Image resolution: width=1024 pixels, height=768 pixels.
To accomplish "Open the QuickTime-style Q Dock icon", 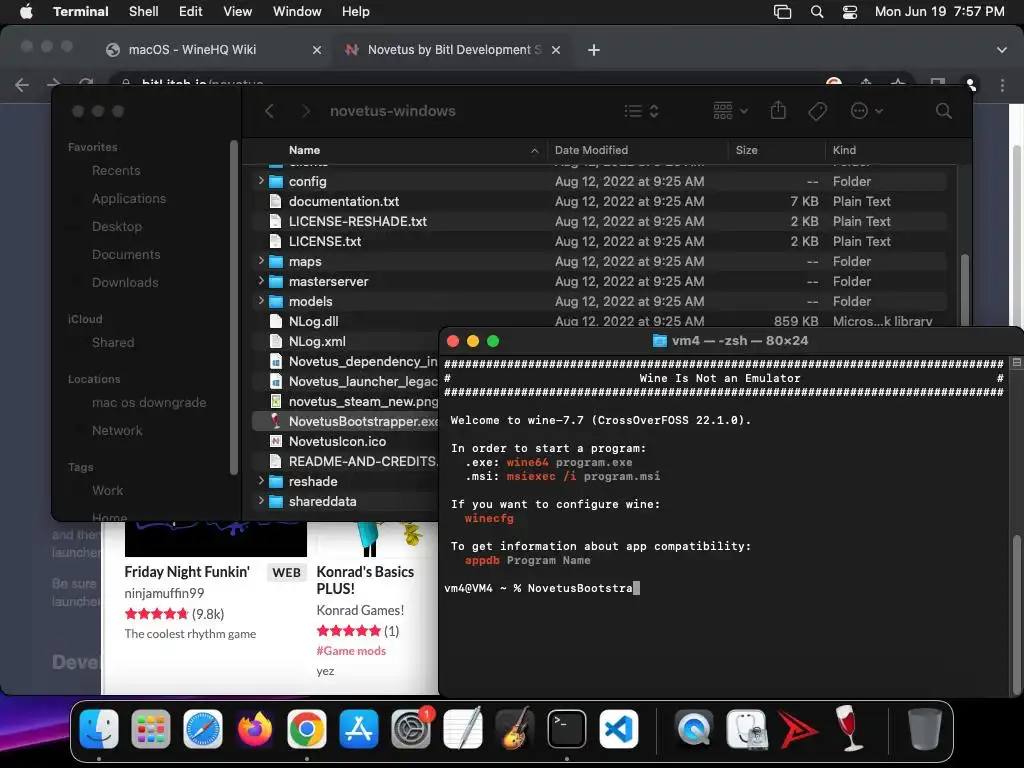I will [694, 728].
